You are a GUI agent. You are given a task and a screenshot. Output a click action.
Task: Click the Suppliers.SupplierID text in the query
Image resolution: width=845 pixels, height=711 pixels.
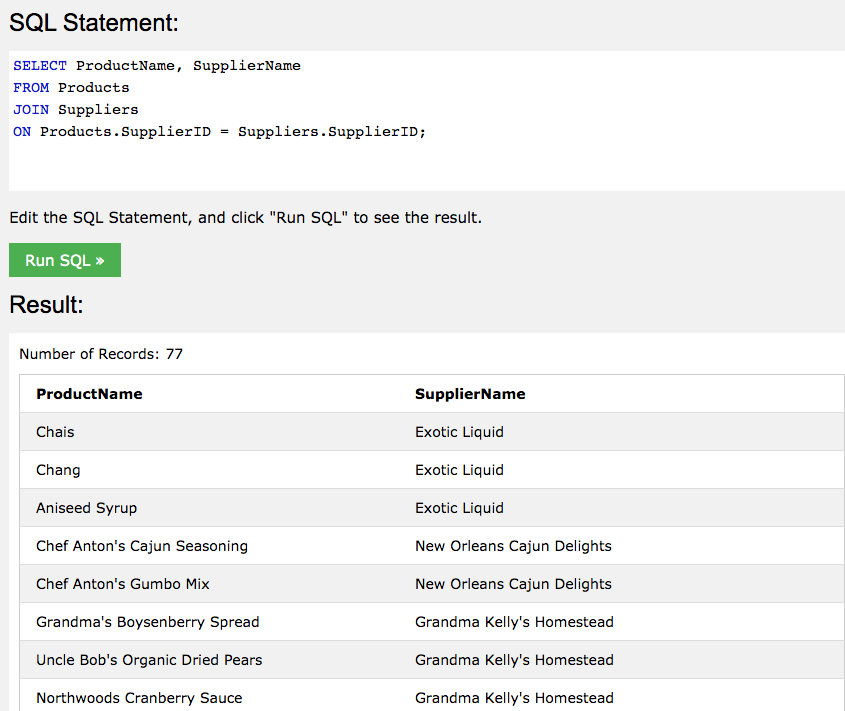(332, 132)
